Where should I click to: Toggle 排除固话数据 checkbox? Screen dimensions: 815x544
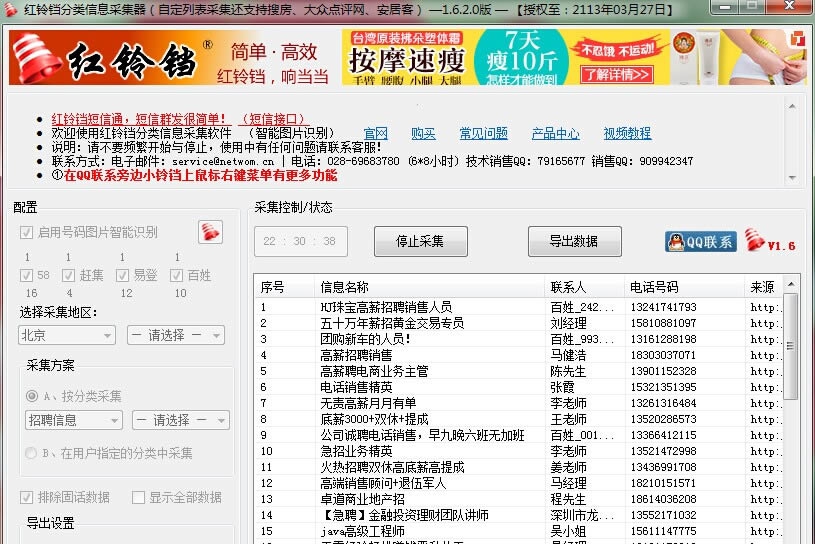coord(27,497)
